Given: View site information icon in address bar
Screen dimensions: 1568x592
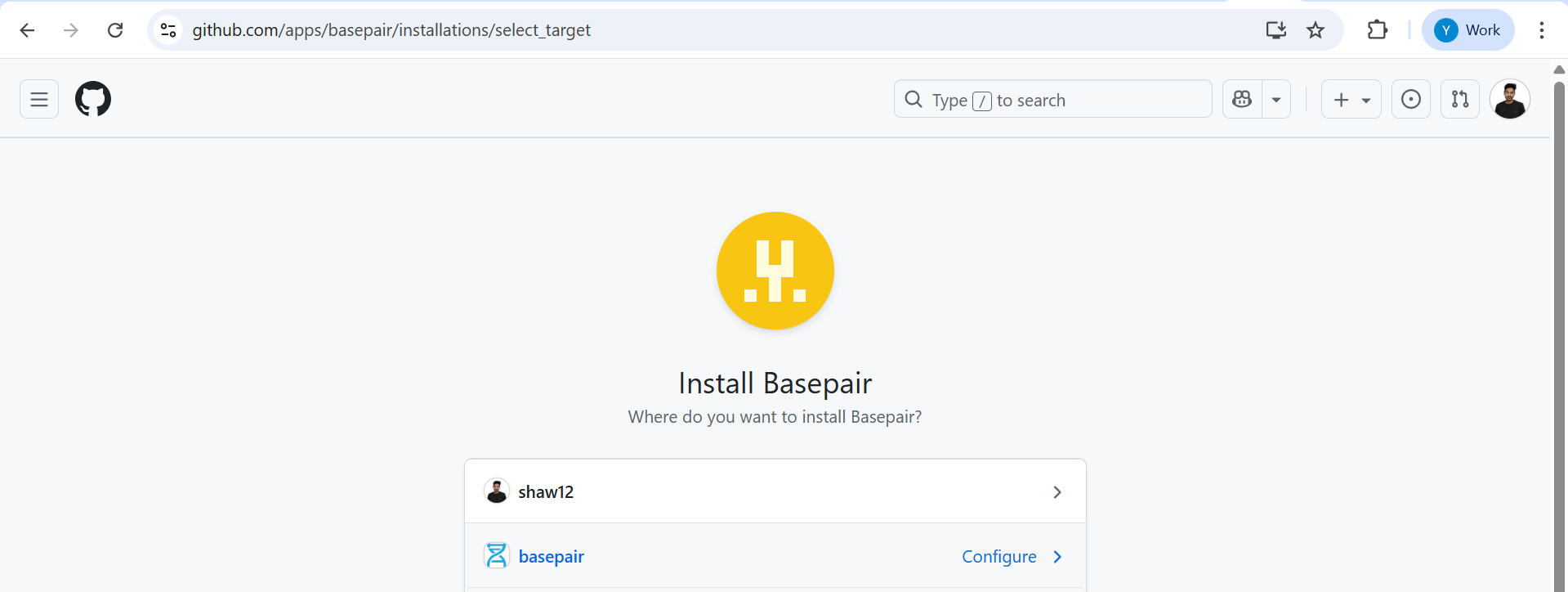Looking at the screenshot, I should 168,30.
